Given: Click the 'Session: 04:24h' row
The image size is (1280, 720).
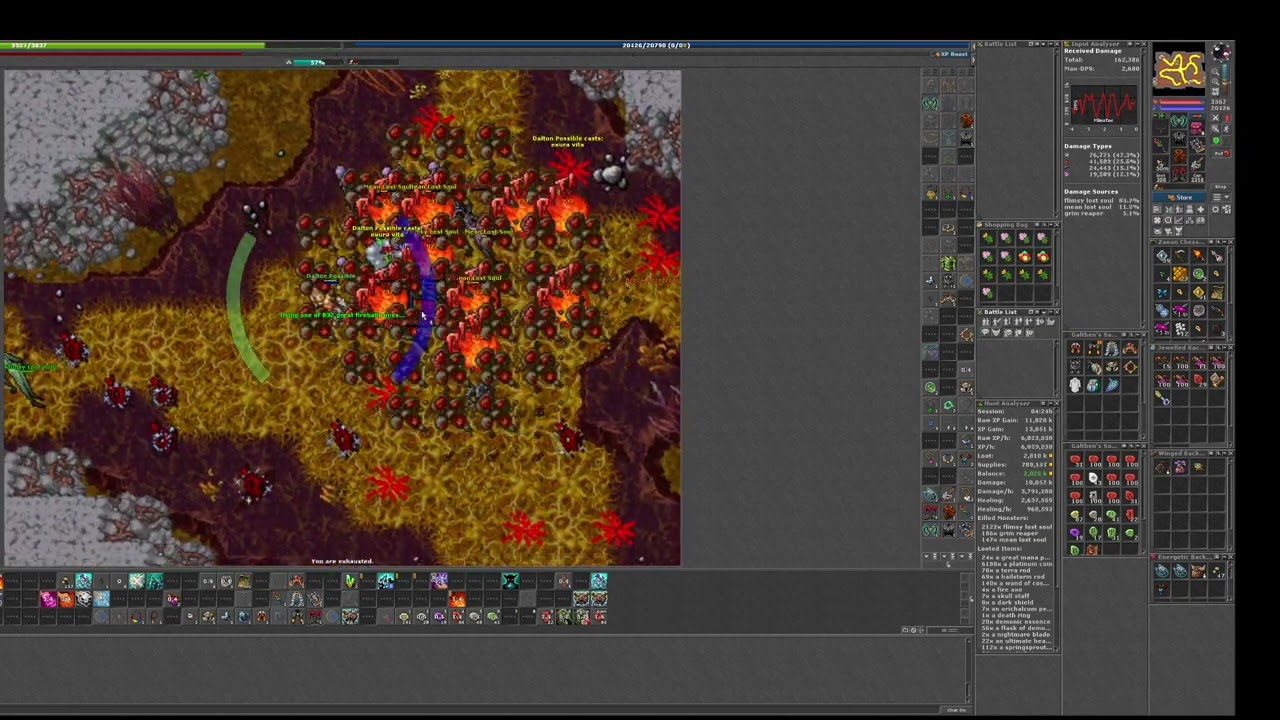Looking at the screenshot, I should pyautogui.click(x=1014, y=411).
